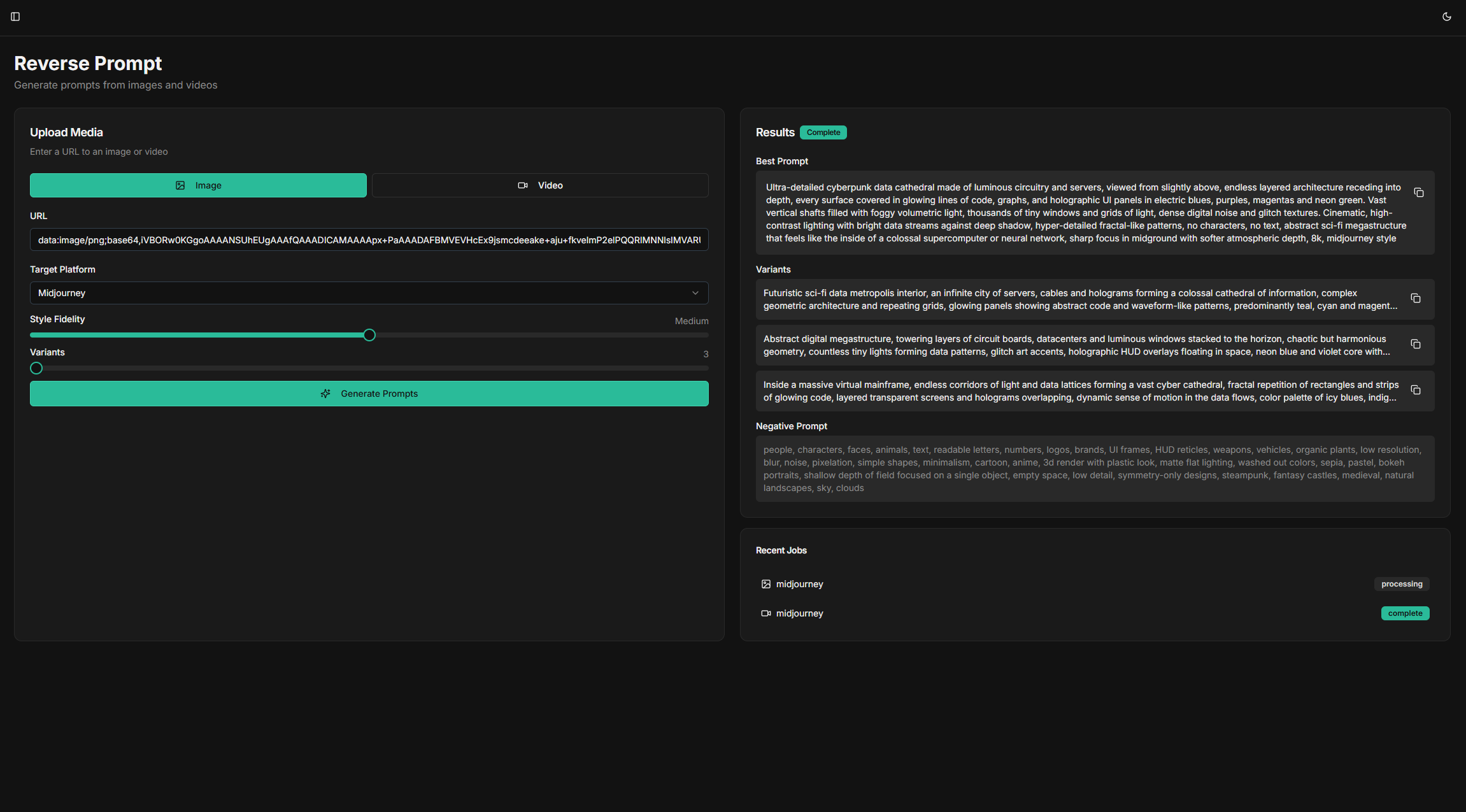The height and width of the screenshot is (812, 1466).
Task: Toggle dark mode with the moon icon
Action: pos(1447,16)
